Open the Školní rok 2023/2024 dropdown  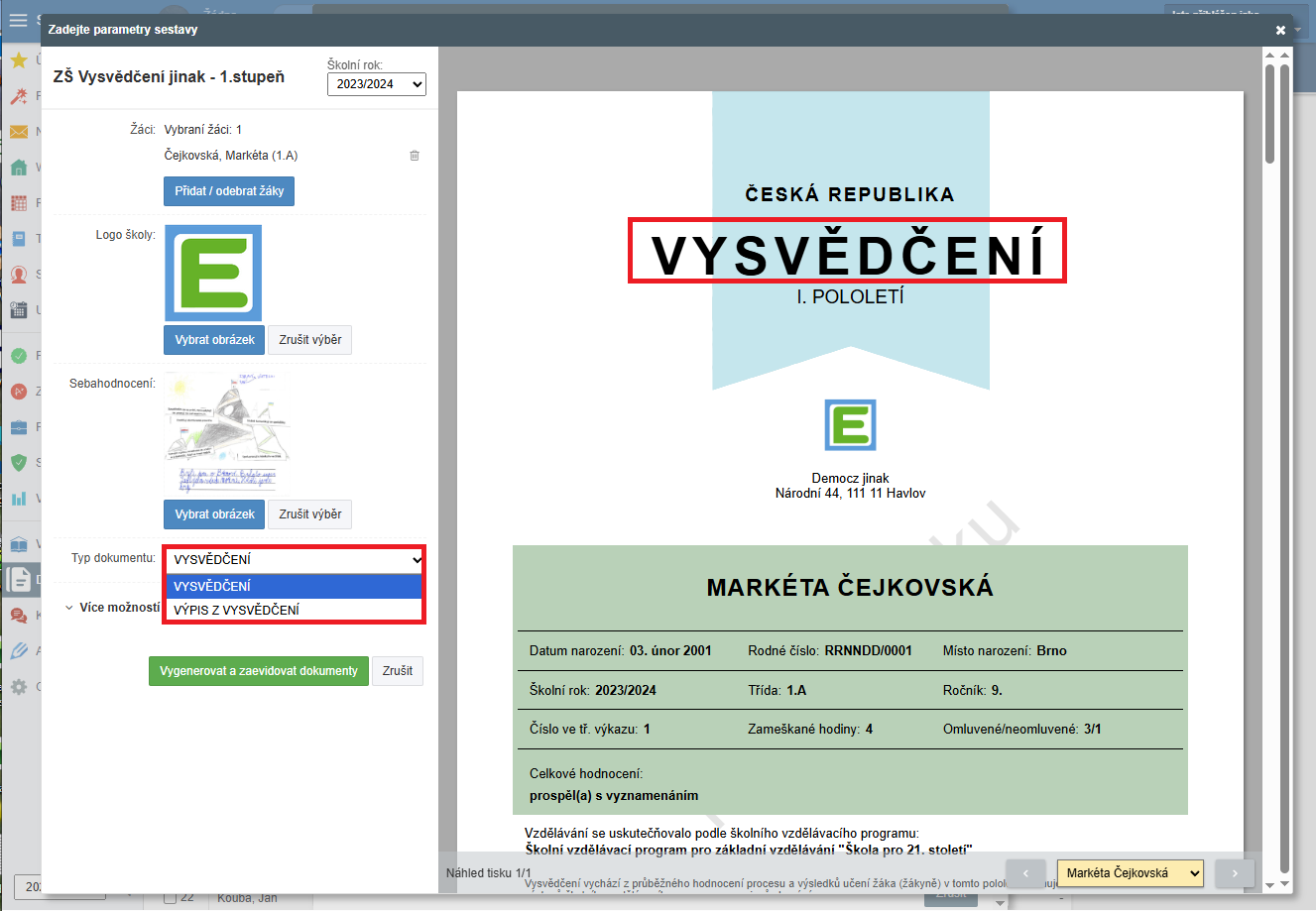click(376, 84)
